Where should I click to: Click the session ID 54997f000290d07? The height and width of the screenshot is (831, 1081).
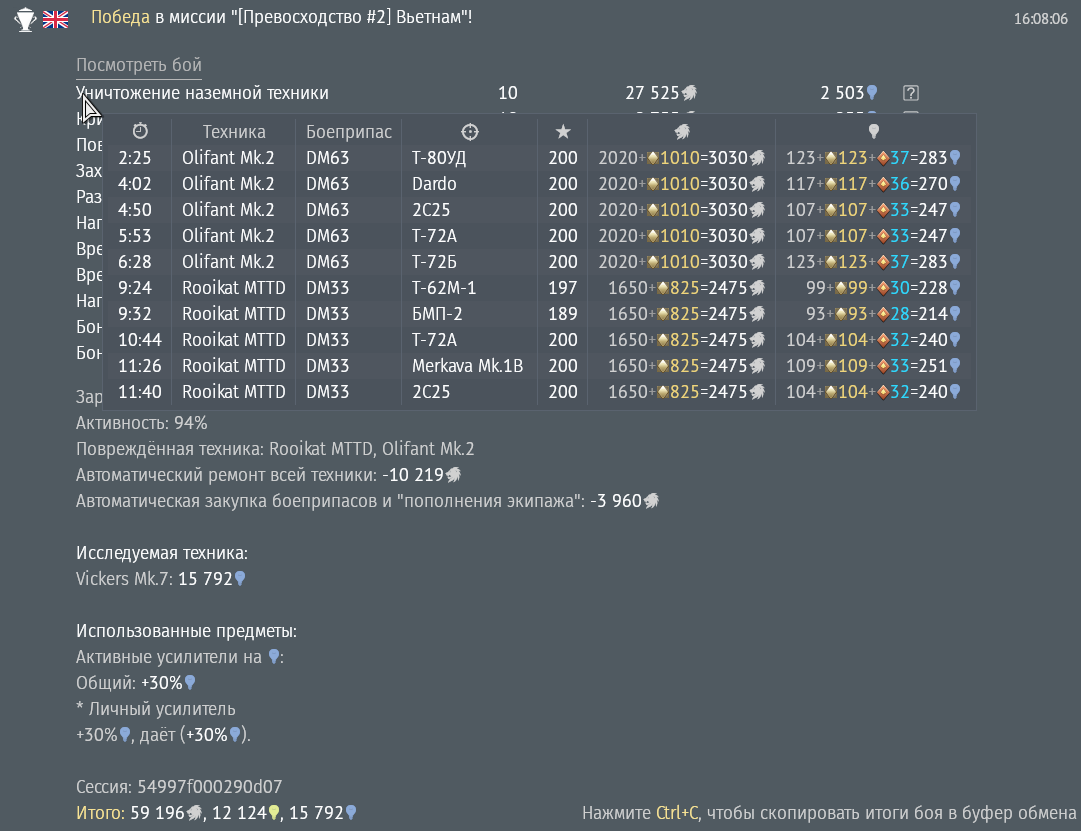(210, 787)
